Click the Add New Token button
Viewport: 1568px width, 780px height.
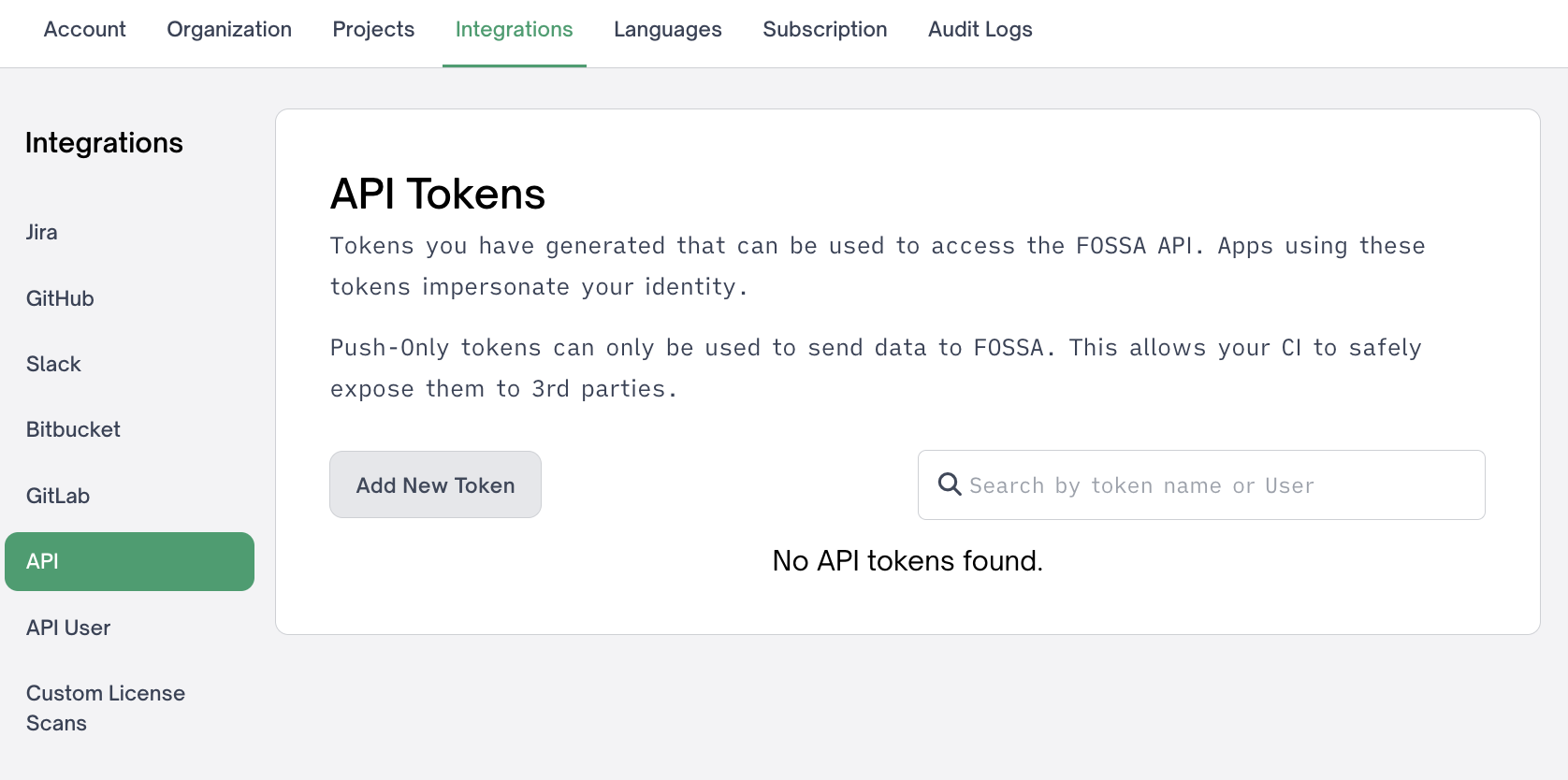pos(435,485)
